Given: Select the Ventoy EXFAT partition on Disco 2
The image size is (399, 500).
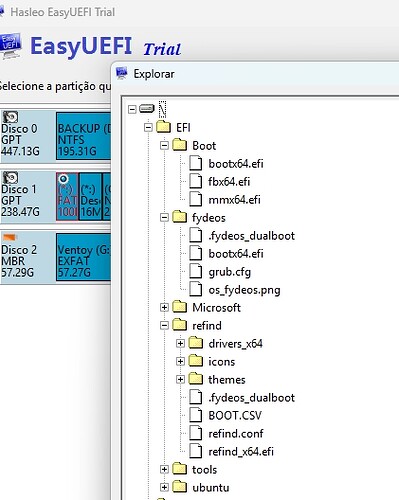Looking at the screenshot, I should point(83,257).
